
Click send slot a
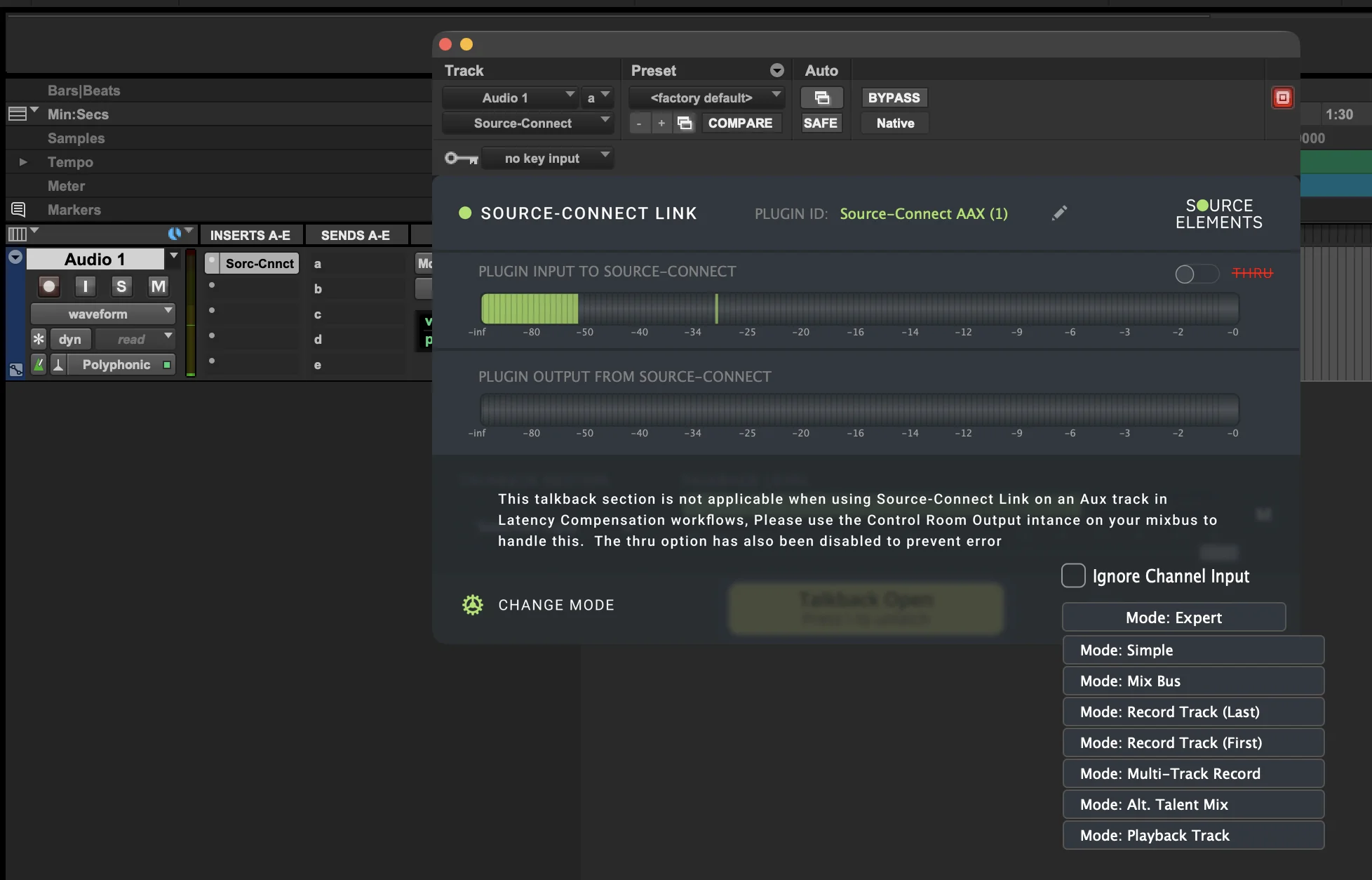[358, 264]
